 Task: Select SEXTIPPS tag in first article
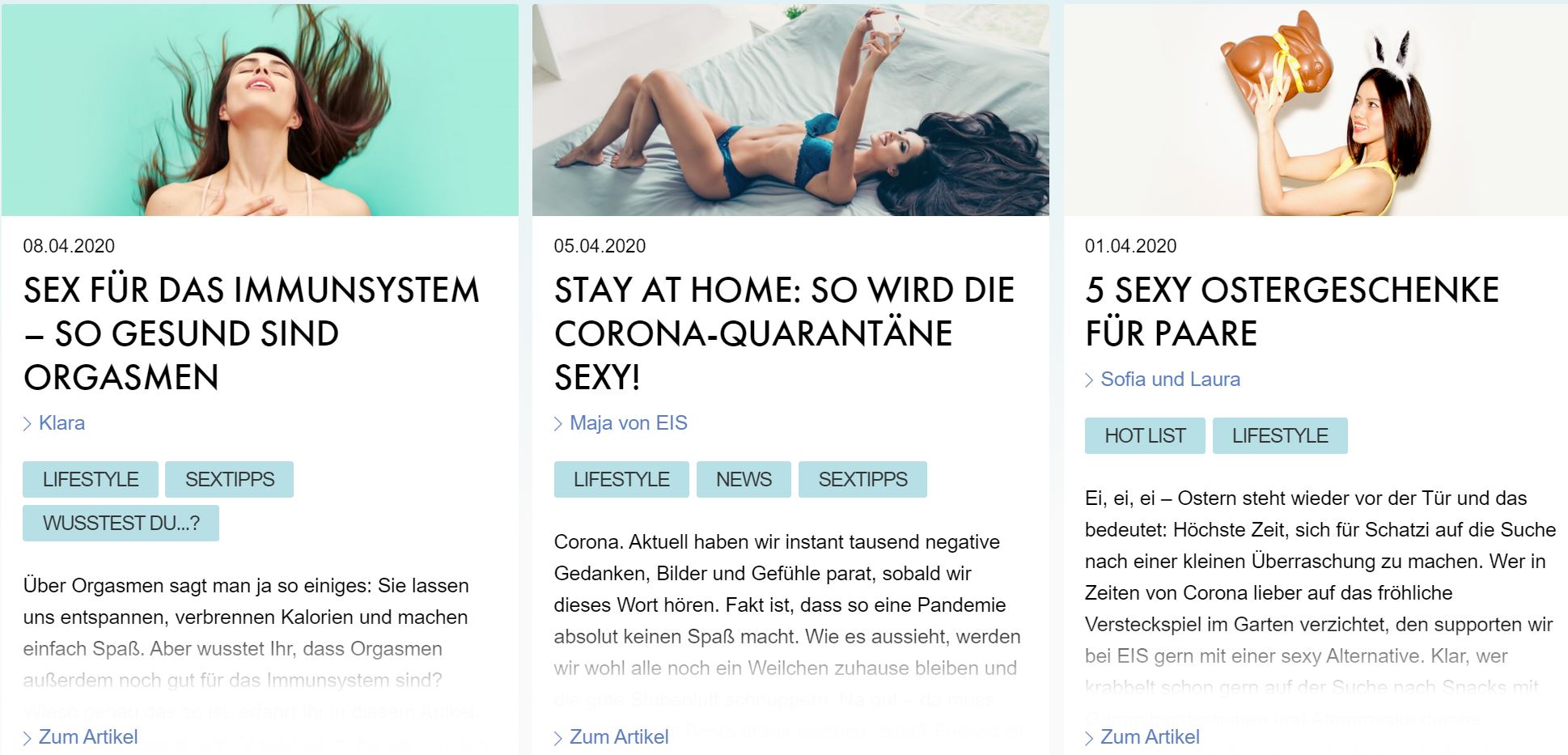coord(230,479)
